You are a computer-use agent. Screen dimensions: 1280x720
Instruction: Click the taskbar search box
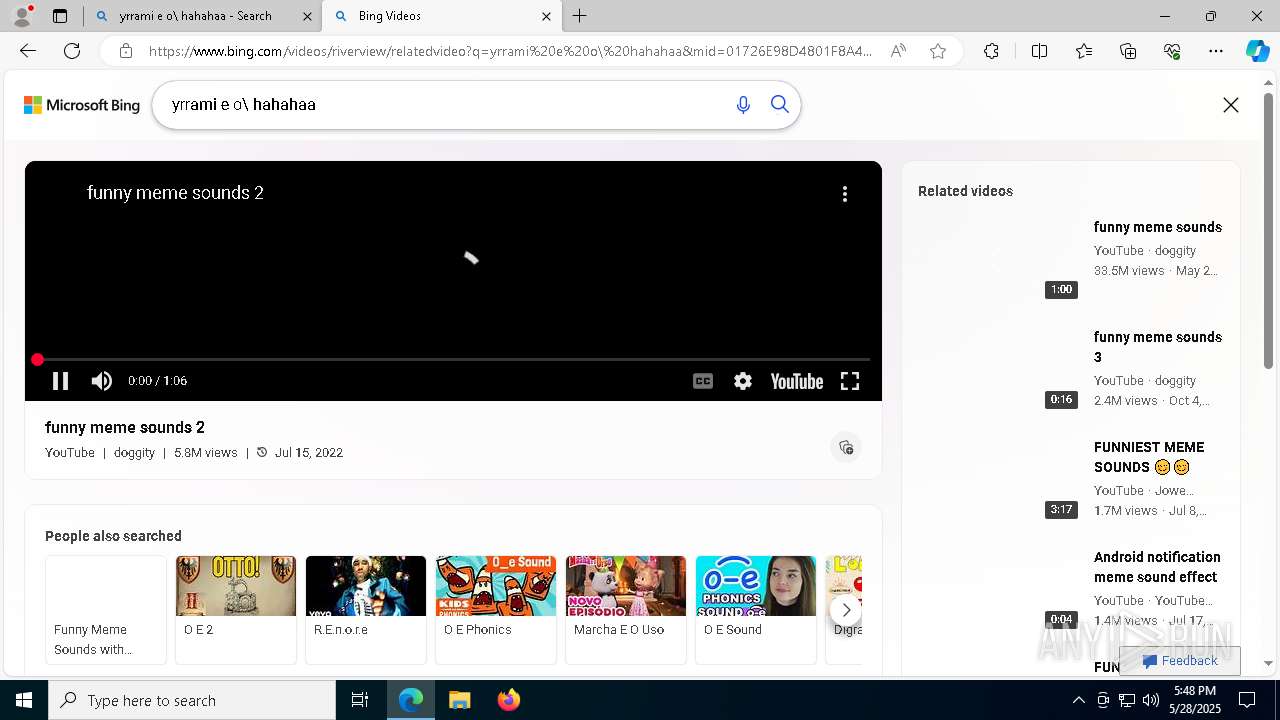tap(192, 700)
